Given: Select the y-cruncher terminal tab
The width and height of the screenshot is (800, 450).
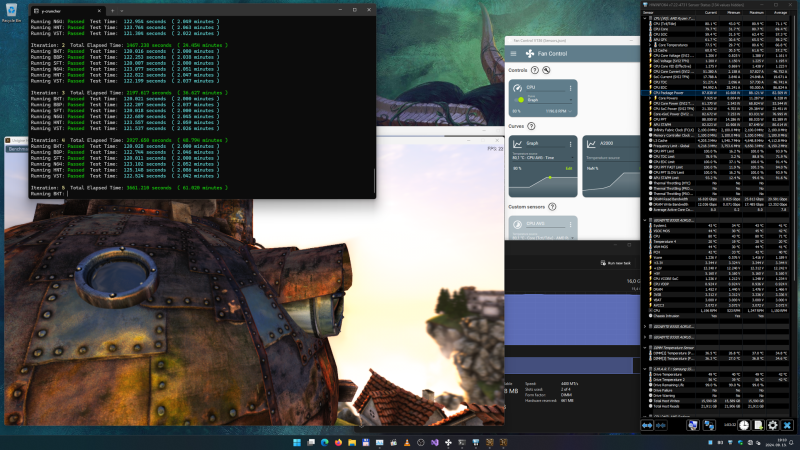Looking at the screenshot, I should click(x=68, y=10).
